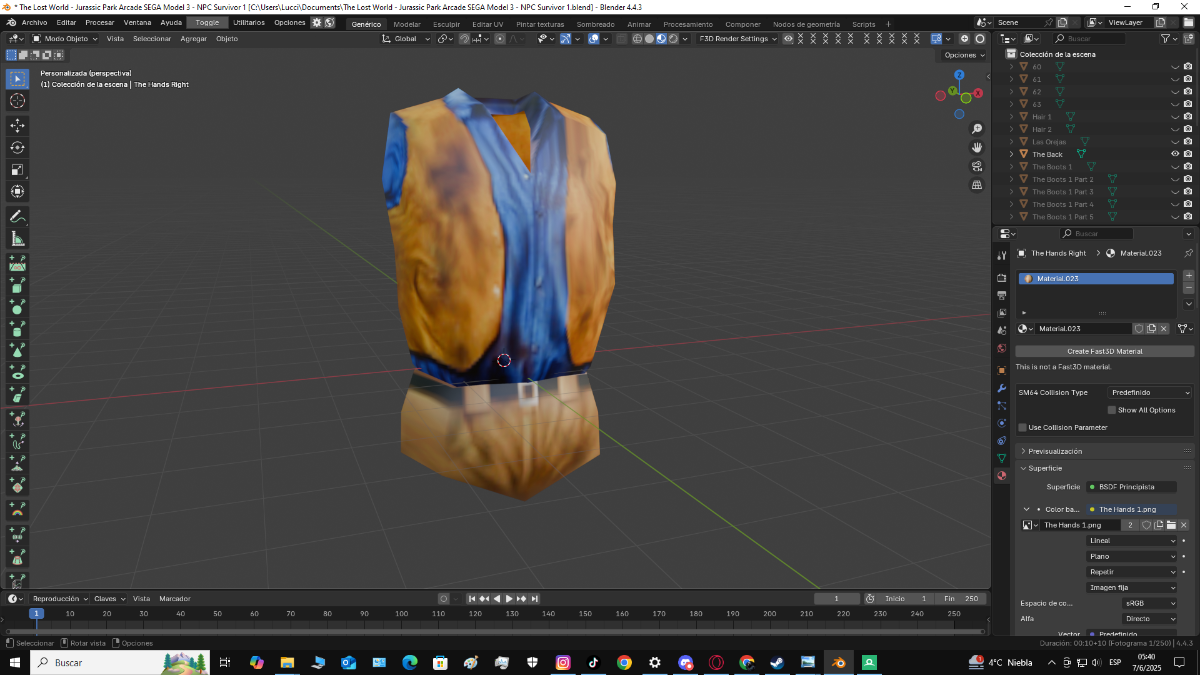Open the Render properties tab
Screen dimensions: 1200x675
click(1001, 278)
